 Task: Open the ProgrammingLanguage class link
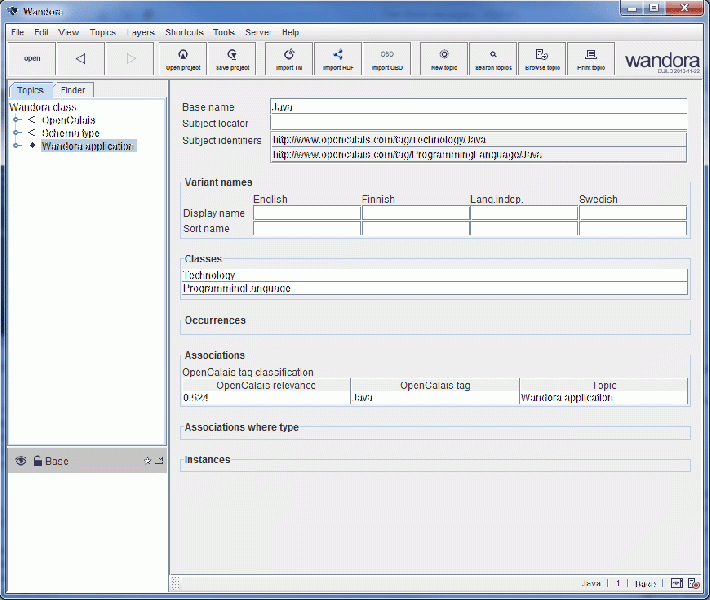(x=236, y=288)
